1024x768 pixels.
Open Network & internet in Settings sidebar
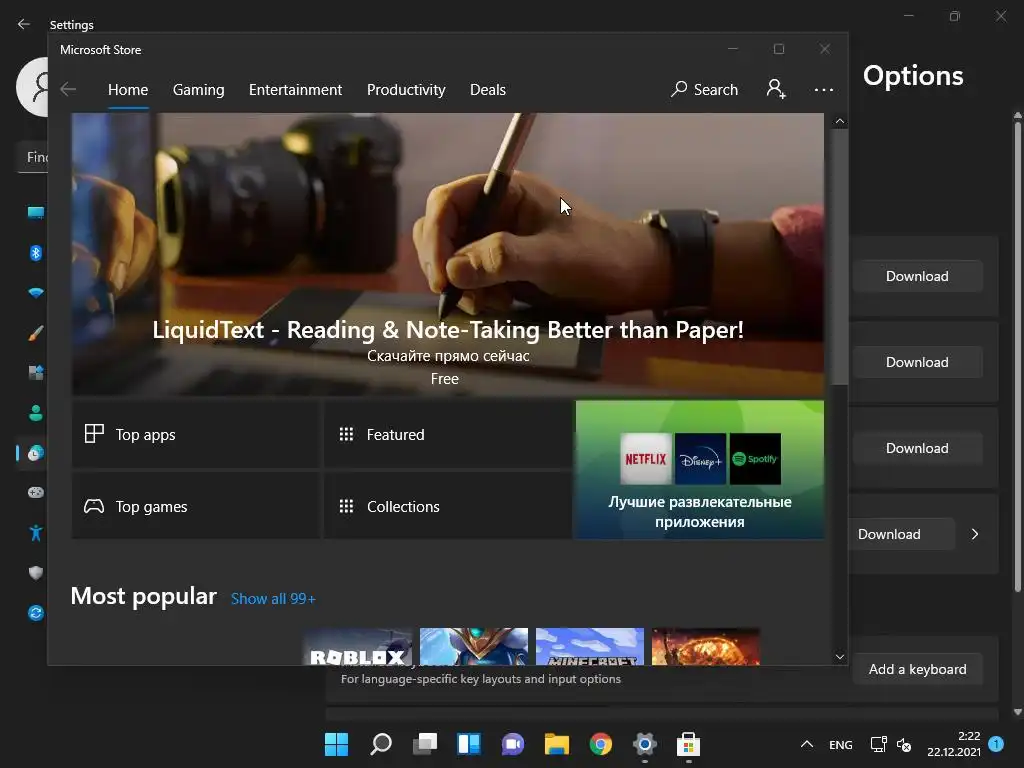tap(36, 293)
